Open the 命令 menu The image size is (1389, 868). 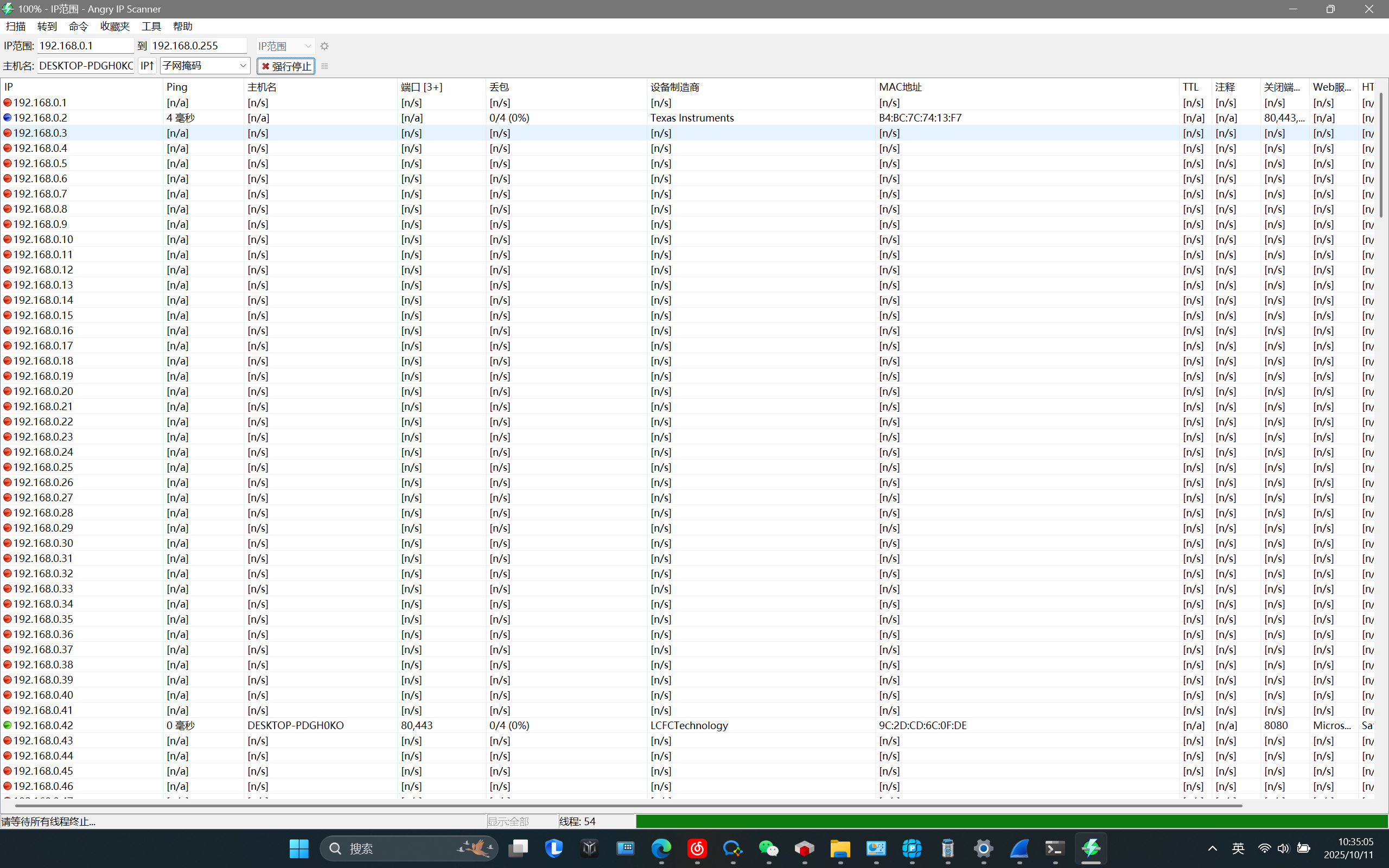pyautogui.click(x=79, y=27)
